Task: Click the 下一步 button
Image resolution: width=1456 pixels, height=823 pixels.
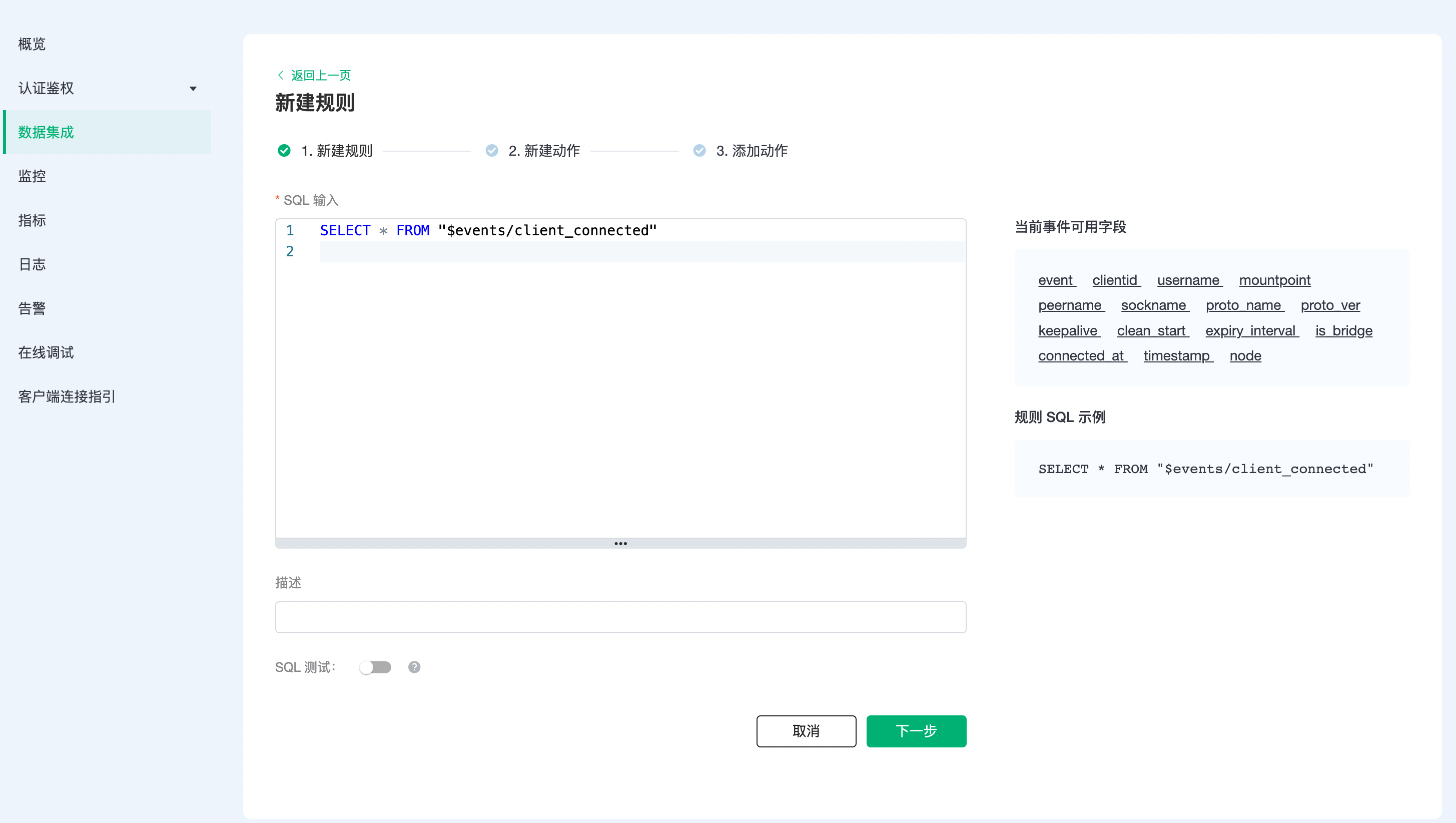Action: [x=916, y=731]
